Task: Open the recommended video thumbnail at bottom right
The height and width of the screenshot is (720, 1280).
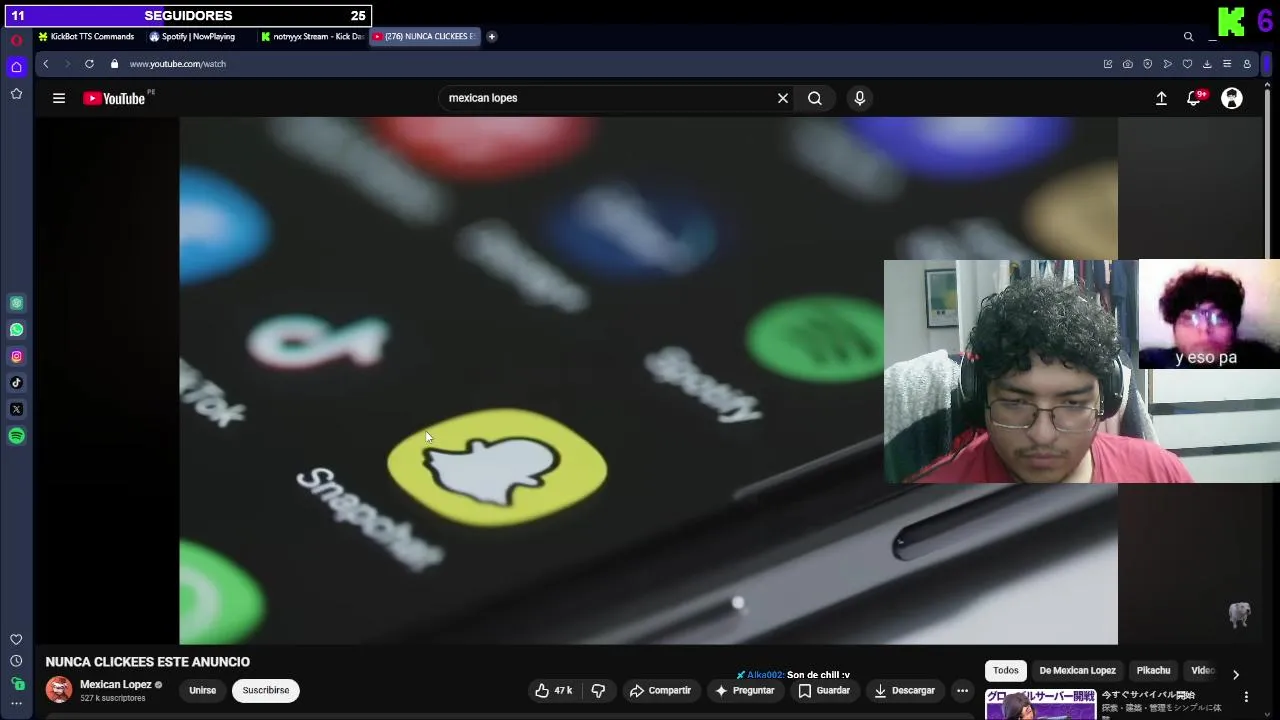Action: click(1040, 704)
